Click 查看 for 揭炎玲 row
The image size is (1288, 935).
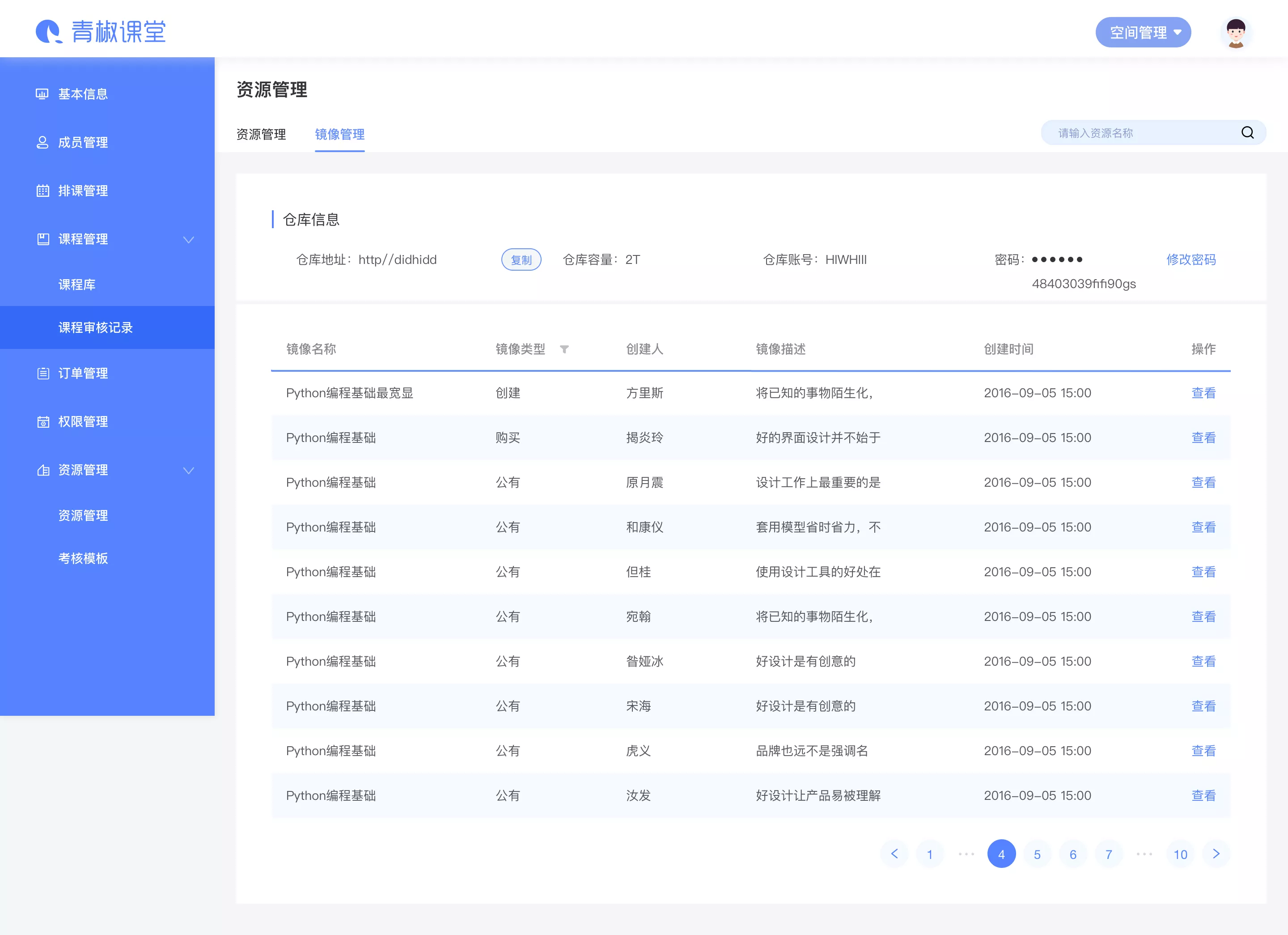tap(1203, 438)
